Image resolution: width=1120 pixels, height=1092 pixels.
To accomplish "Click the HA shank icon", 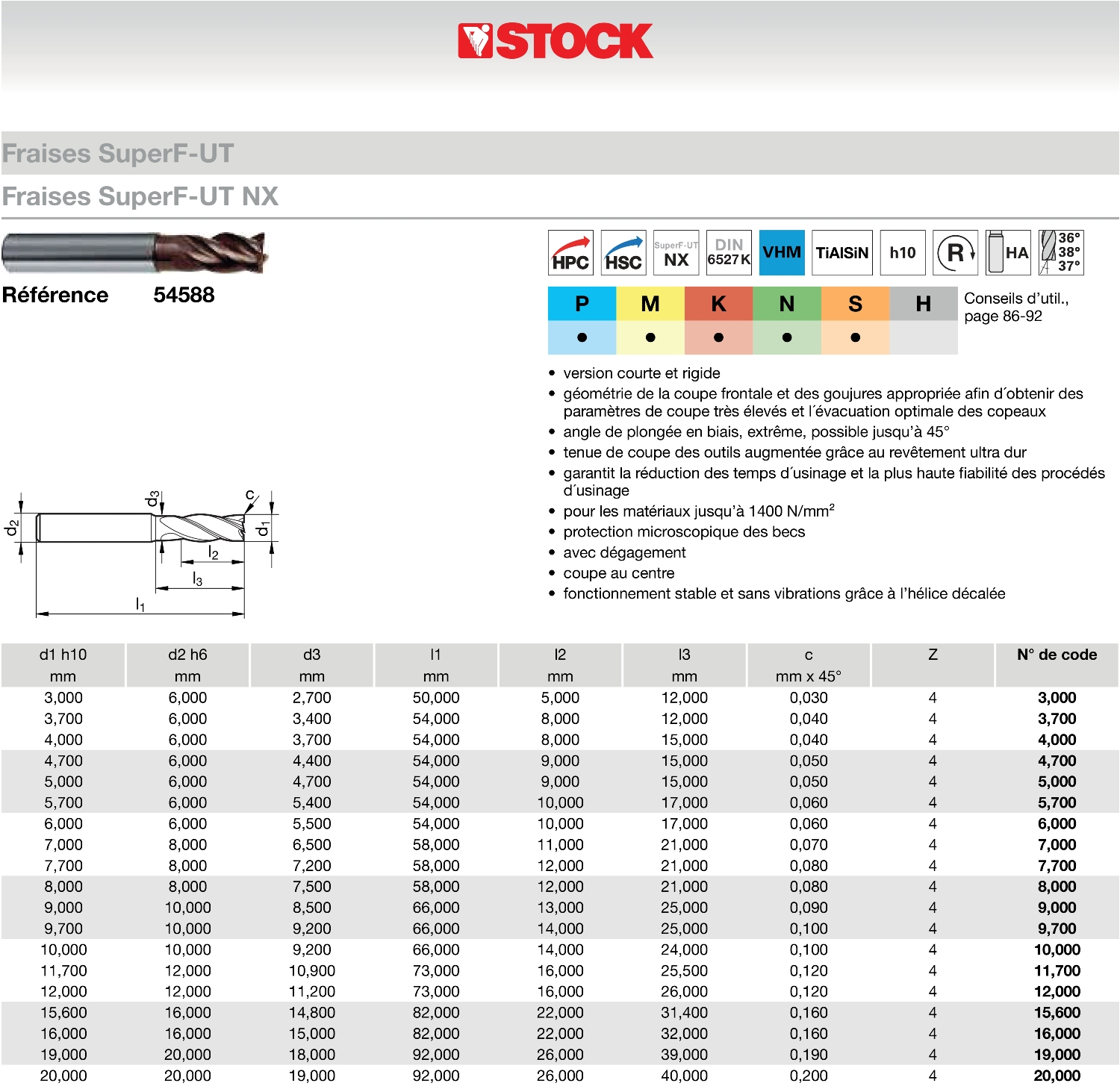I will [x=1009, y=253].
